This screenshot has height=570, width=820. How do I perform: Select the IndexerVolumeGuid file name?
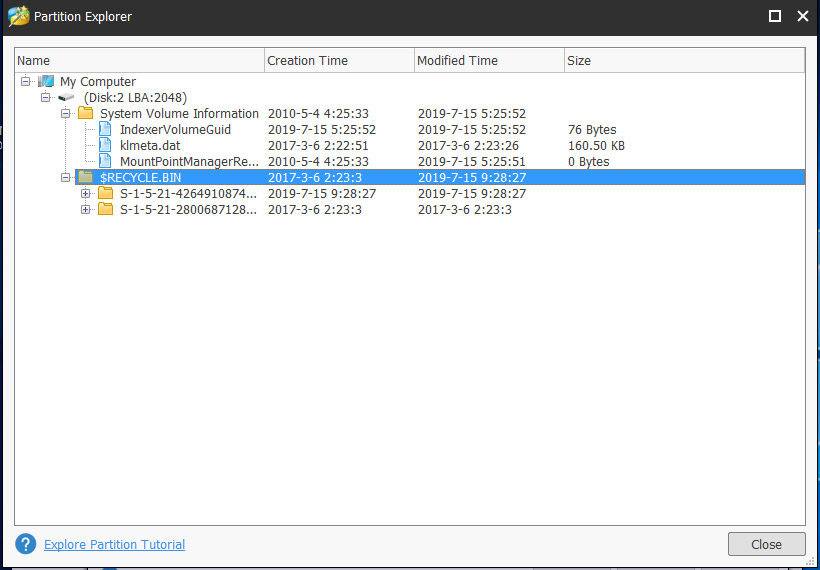[175, 130]
